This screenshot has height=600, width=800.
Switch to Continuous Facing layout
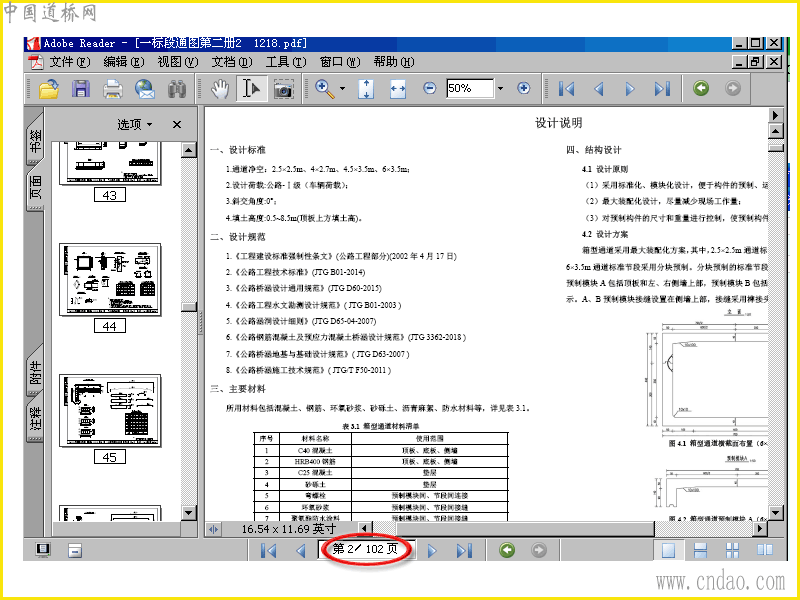pyautogui.click(x=732, y=550)
